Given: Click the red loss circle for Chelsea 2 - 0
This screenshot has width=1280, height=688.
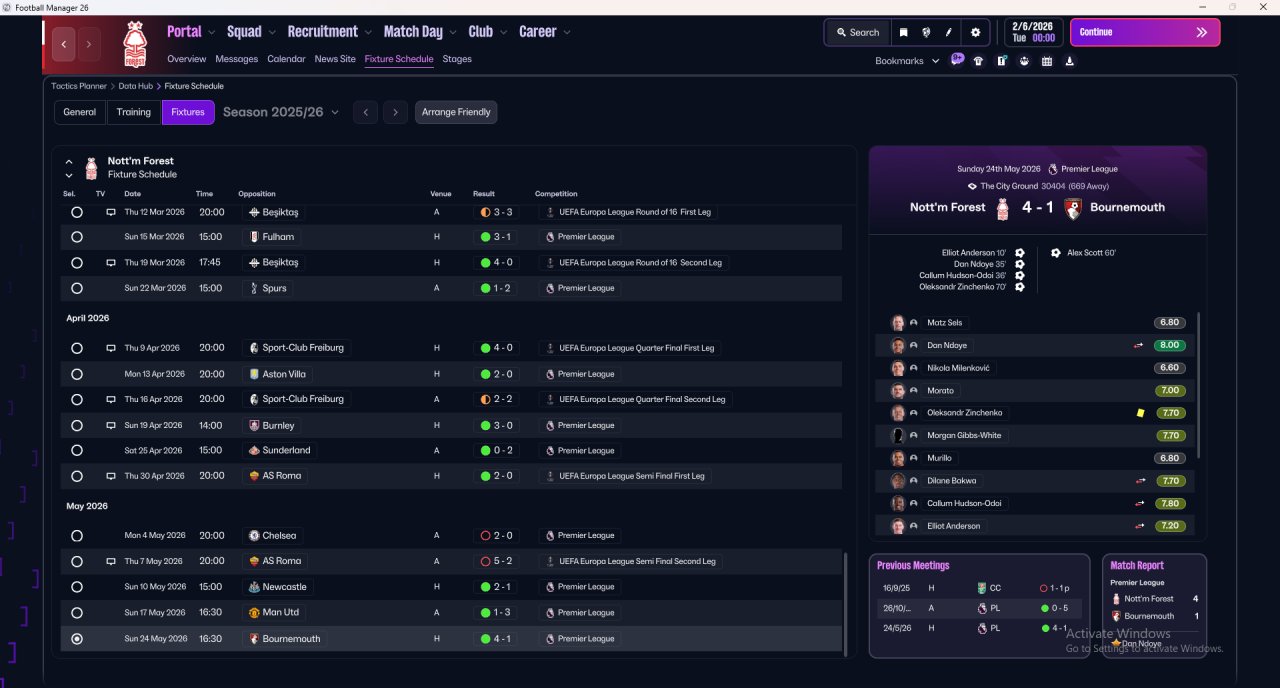Looking at the screenshot, I should pos(485,536).
